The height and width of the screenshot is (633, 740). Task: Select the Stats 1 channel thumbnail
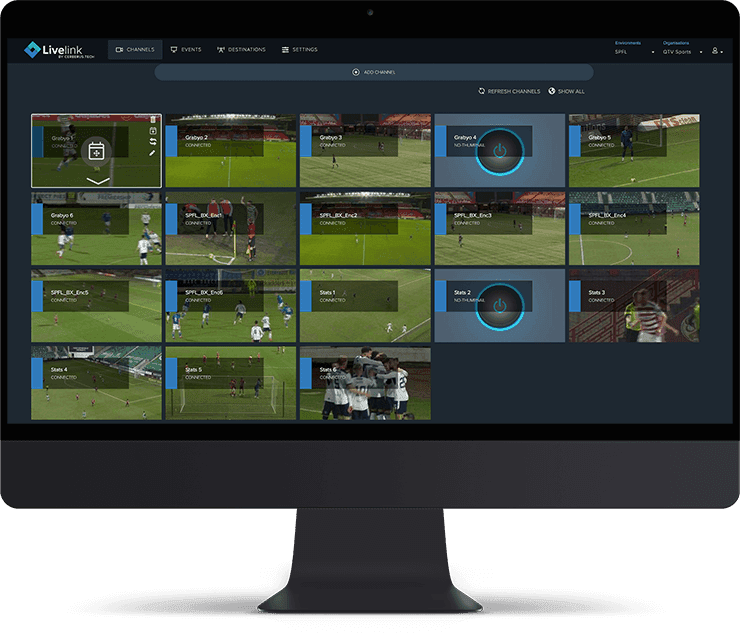pyautogui.click(x=365, y=306)
